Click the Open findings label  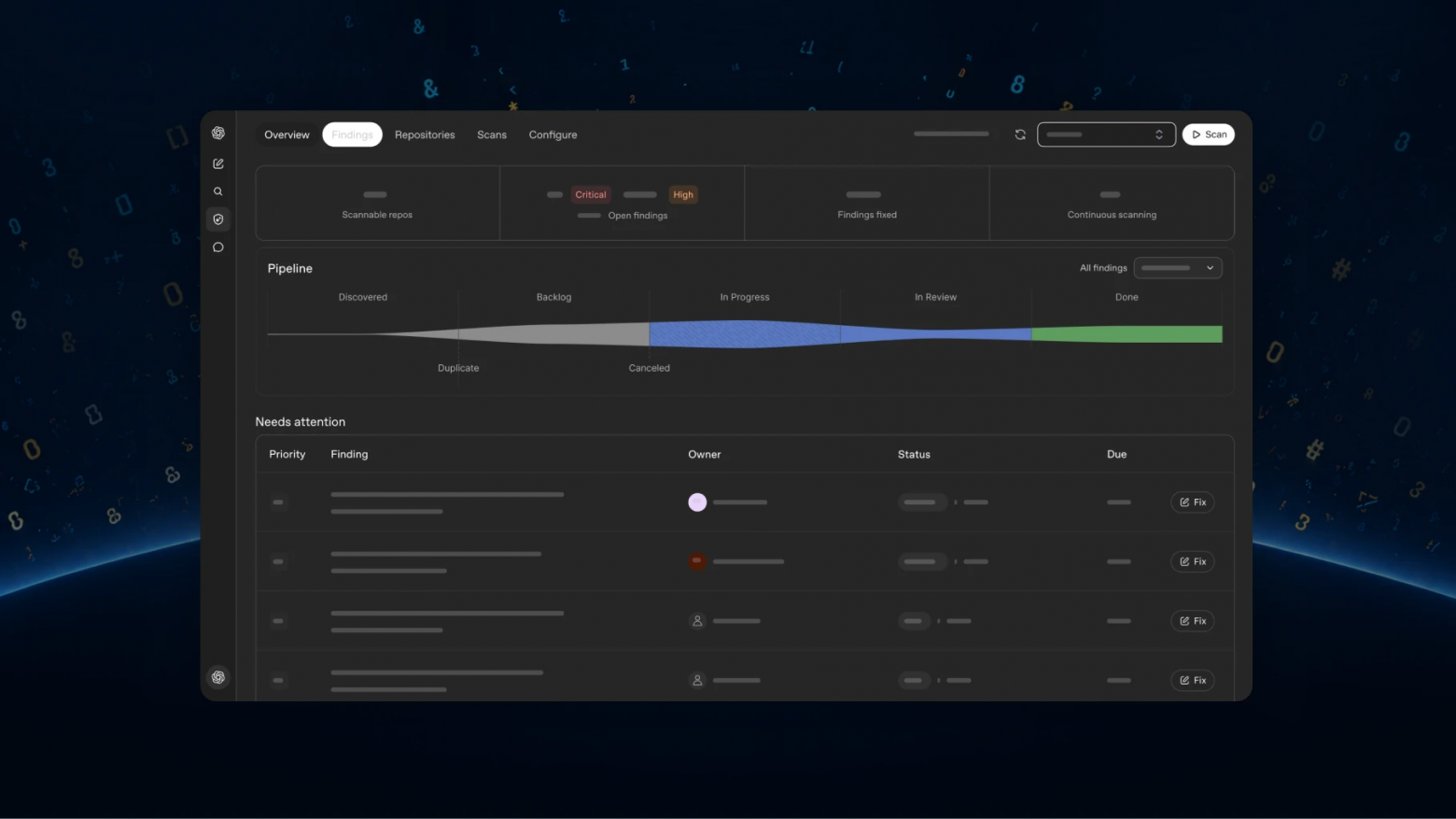pyautogui.click(x=637, y=216)
